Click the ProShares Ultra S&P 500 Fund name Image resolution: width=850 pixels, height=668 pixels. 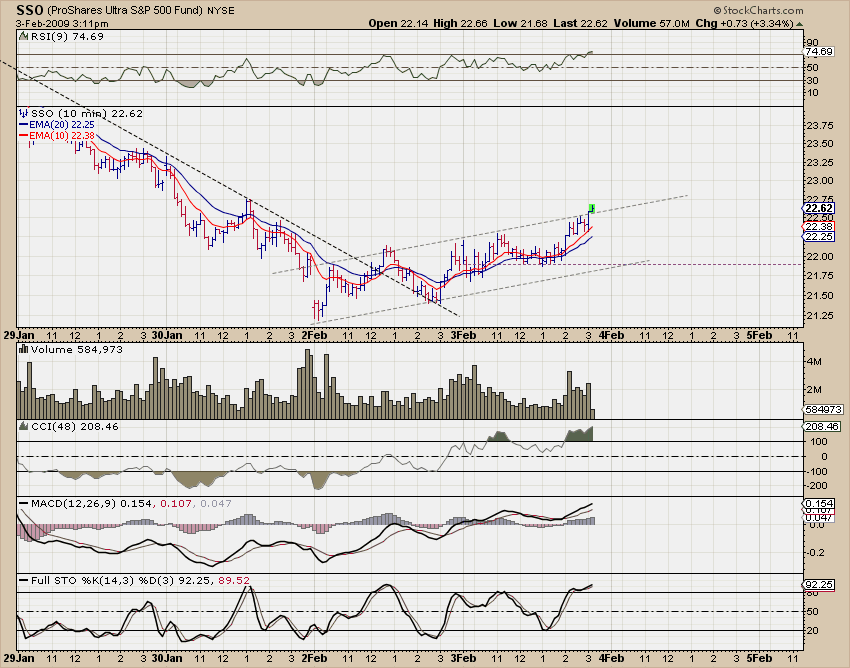125,11
